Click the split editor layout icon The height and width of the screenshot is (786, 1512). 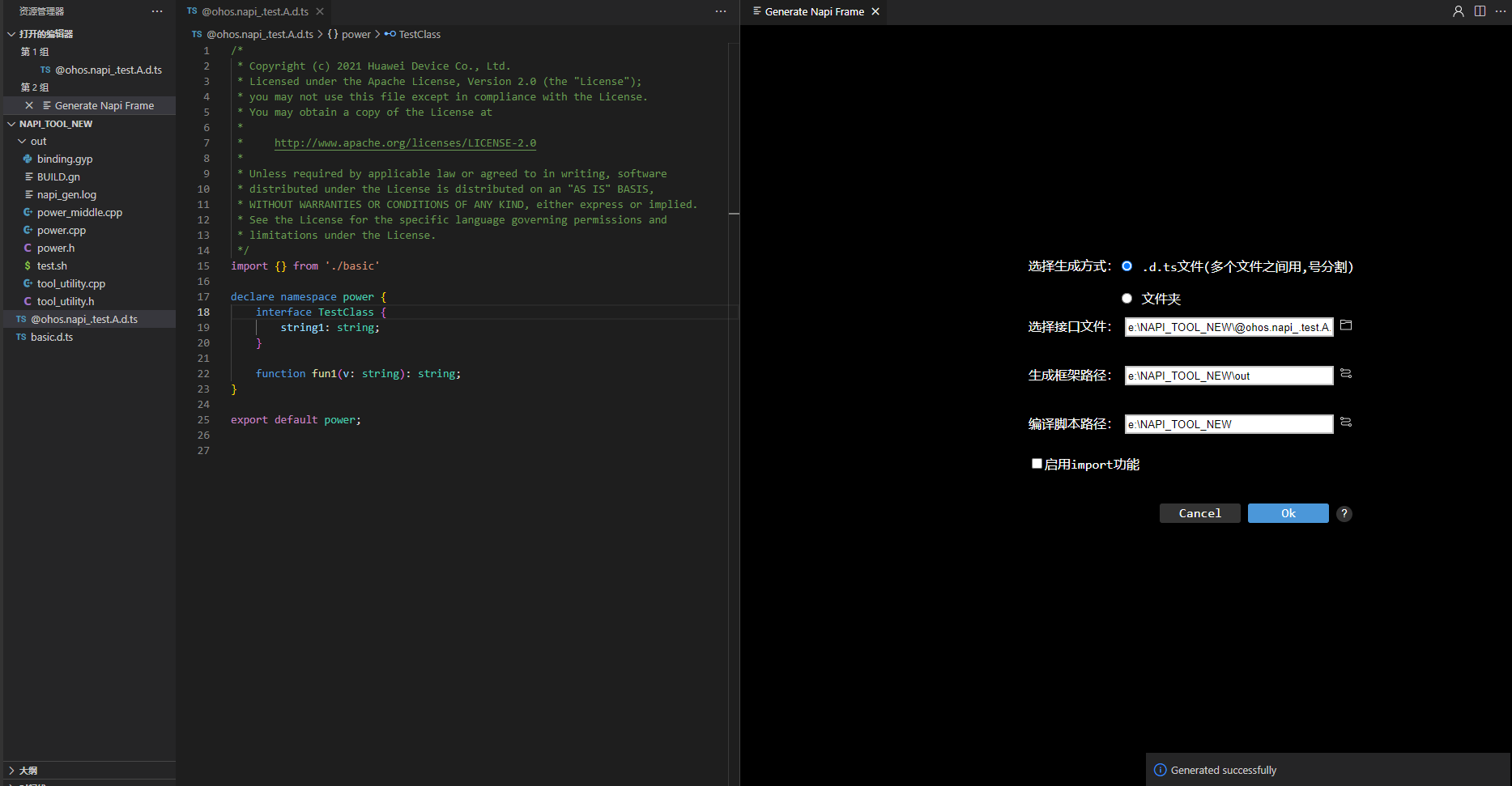click(1480, 11)
